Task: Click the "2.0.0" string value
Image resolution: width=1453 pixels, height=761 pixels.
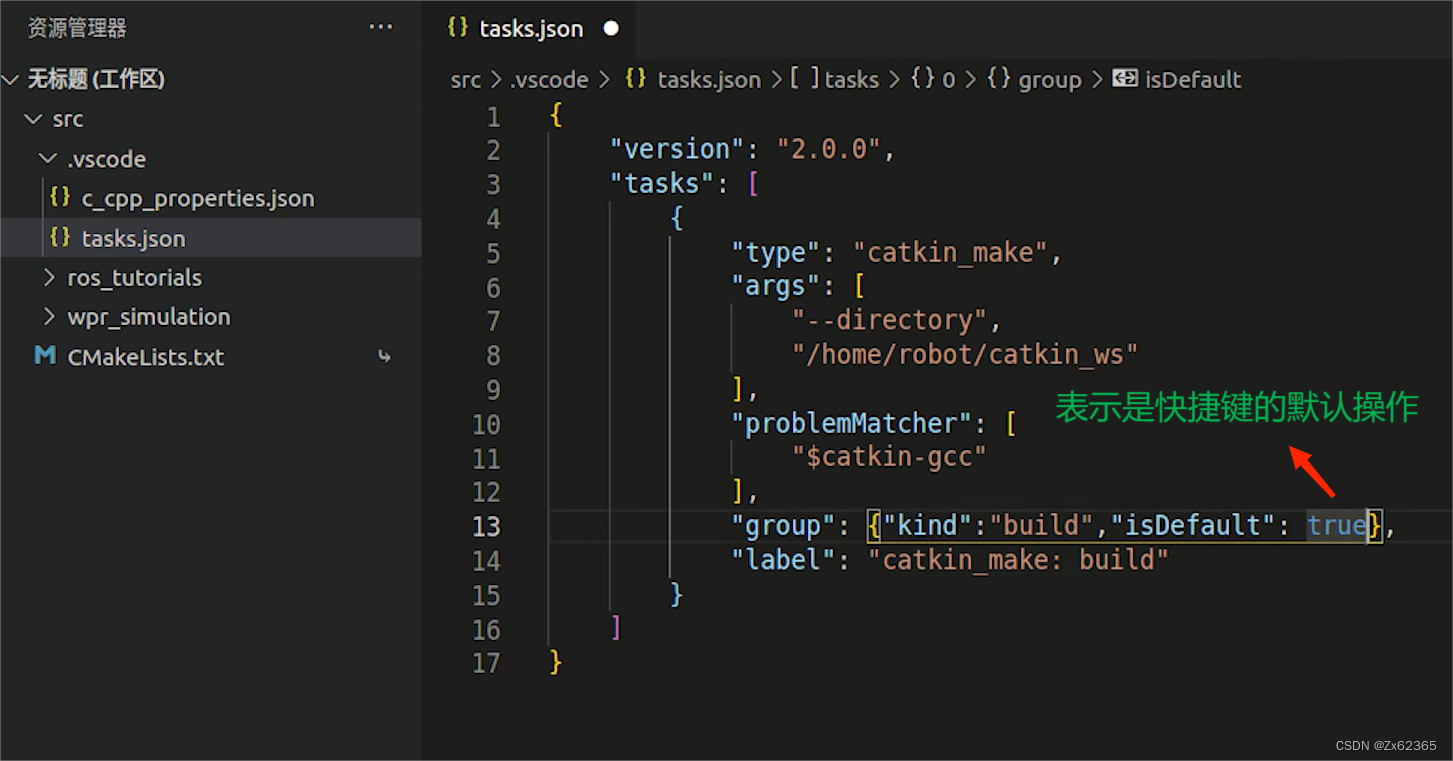Action: [x=829, y=149]
